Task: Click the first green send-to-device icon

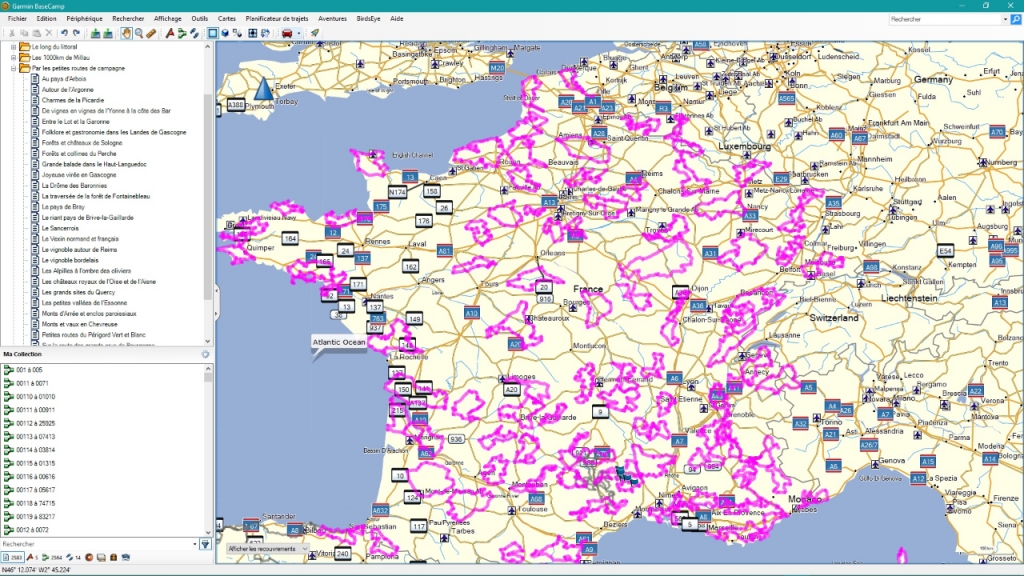Action: [95, 33]
